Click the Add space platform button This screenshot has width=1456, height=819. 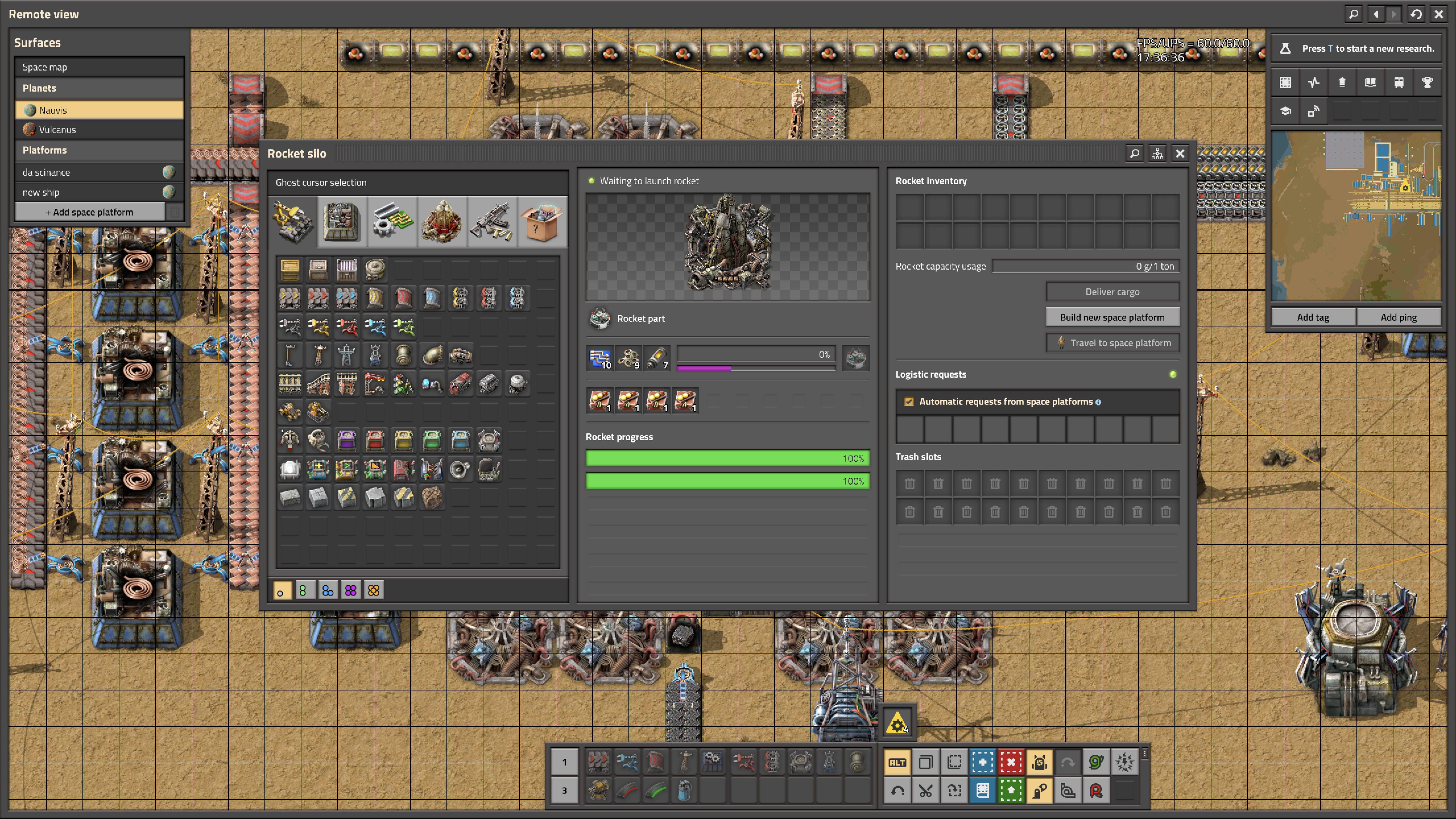pos(90,212)
